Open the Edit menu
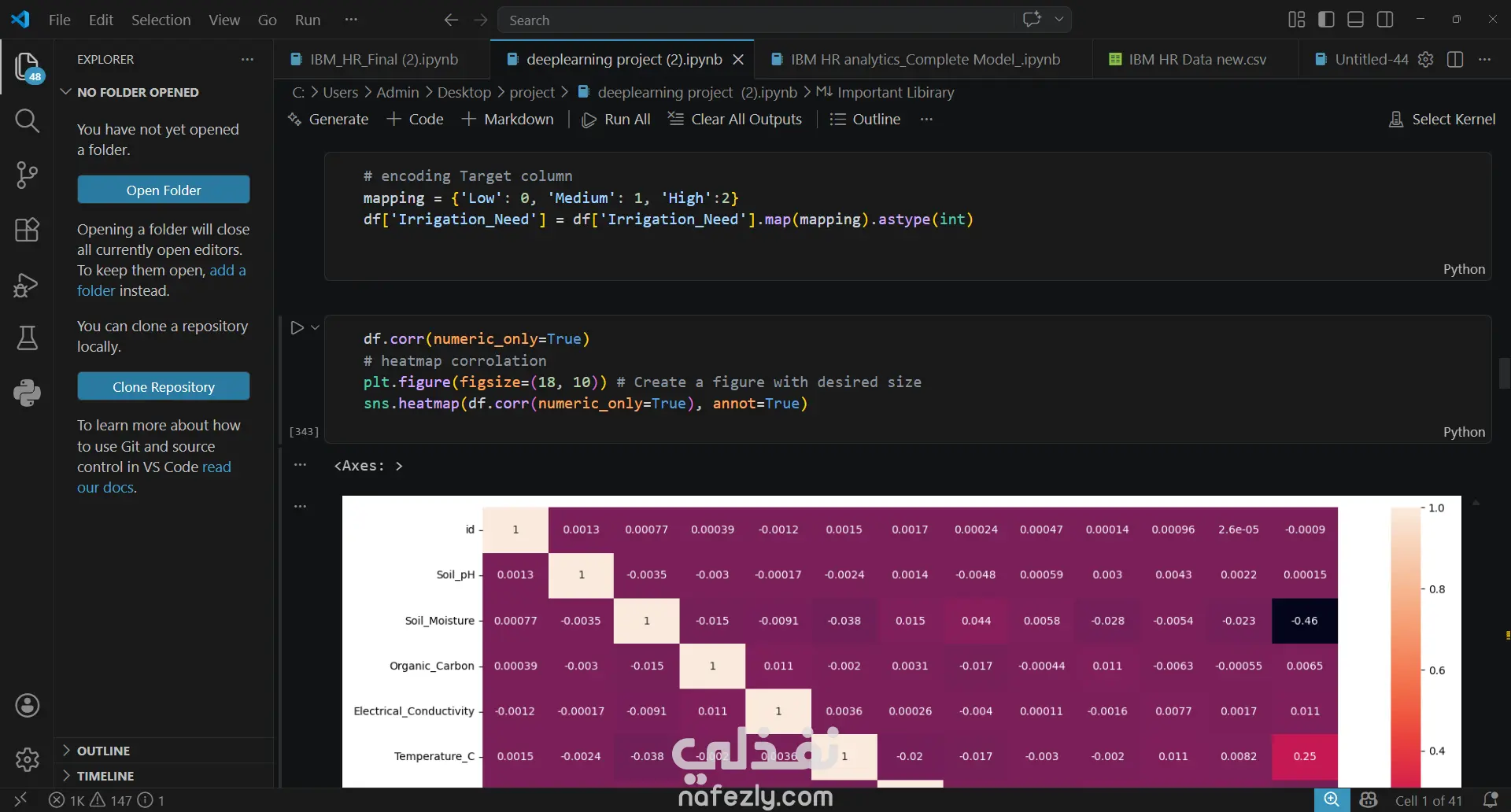 coord(101,20)
